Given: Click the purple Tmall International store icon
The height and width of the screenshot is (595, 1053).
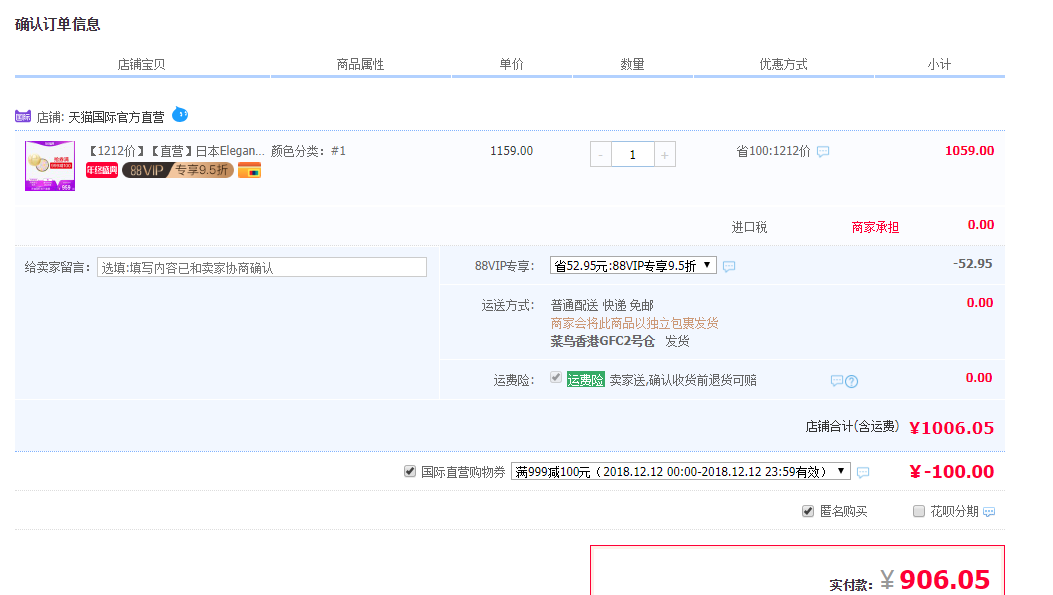Looking at the screenshot, I should point(23,117).
